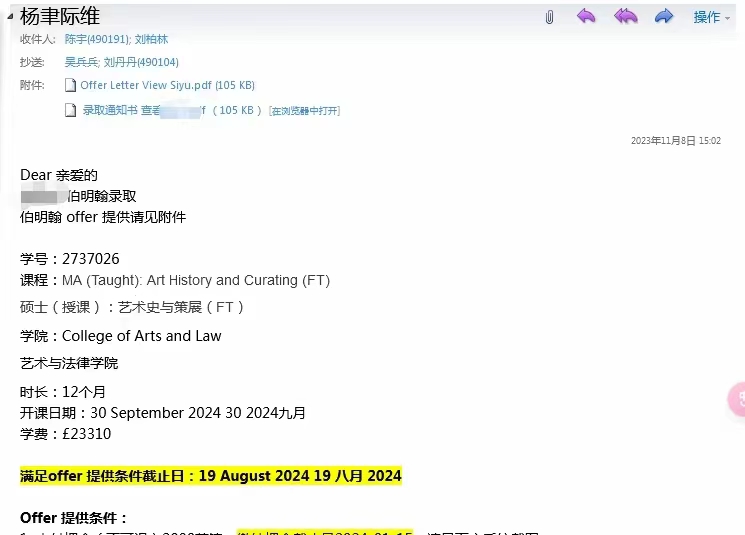
Task: Click the Reply arrow icon
Action: (x=586, y=16)
